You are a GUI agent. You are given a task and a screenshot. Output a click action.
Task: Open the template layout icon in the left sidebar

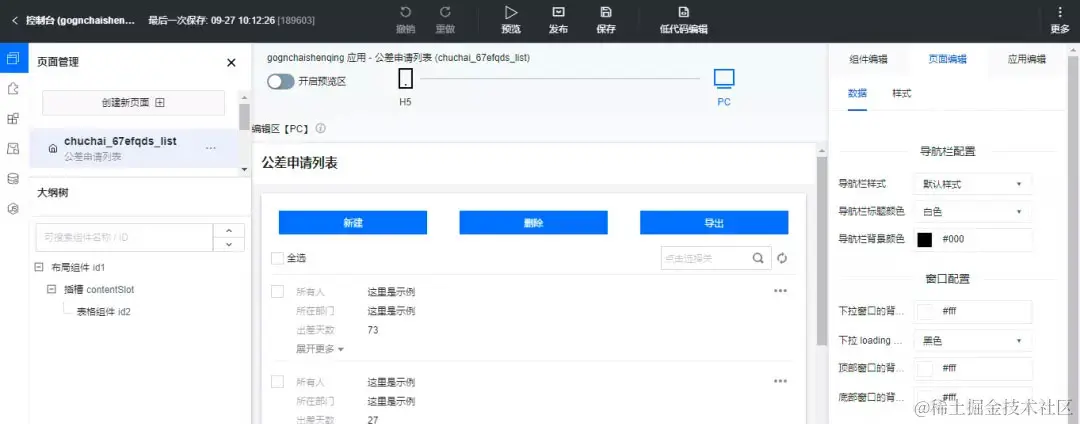(x=12, y=149)
